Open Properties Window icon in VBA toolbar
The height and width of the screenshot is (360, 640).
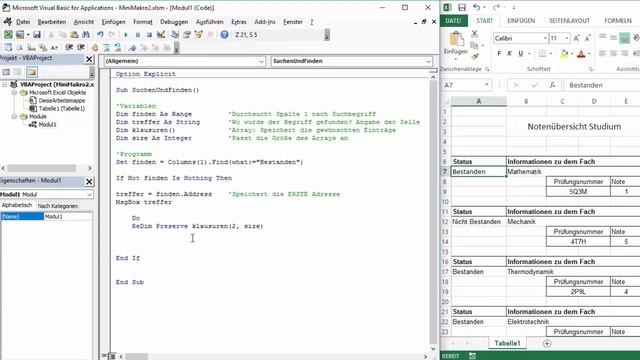point(187,35)
